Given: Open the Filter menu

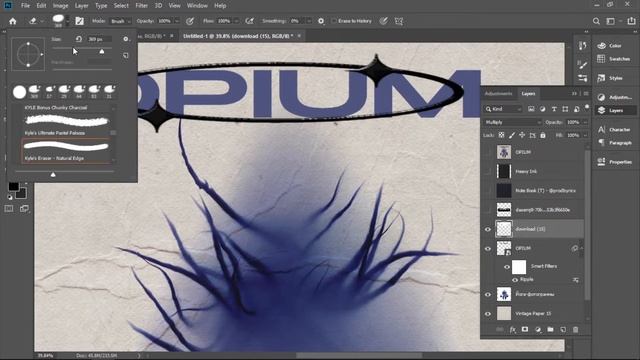Looking at the screenshot, I should click(141, 6).
